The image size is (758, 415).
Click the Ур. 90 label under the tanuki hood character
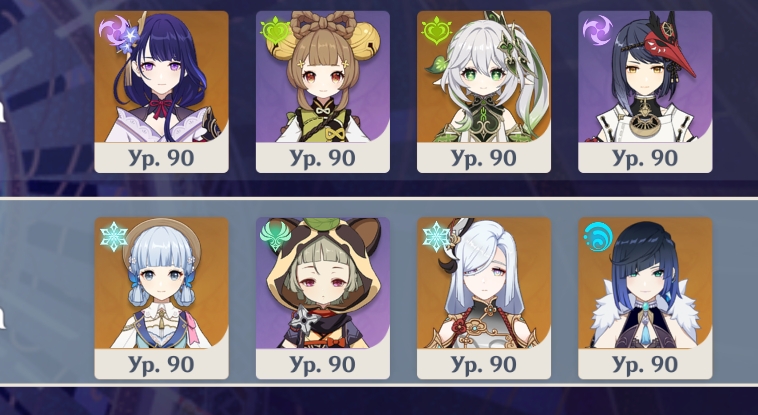click(x=322, y=364)
